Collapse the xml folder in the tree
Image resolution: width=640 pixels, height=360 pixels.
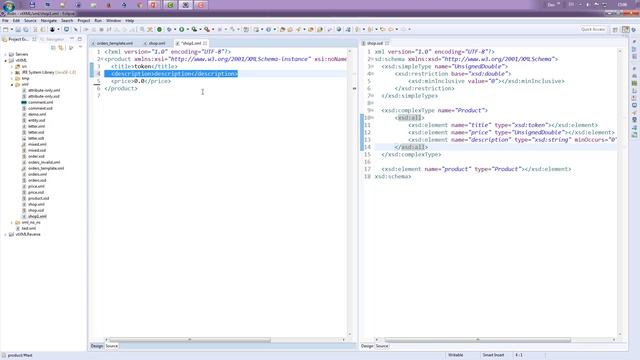click(x=12, y=84)
